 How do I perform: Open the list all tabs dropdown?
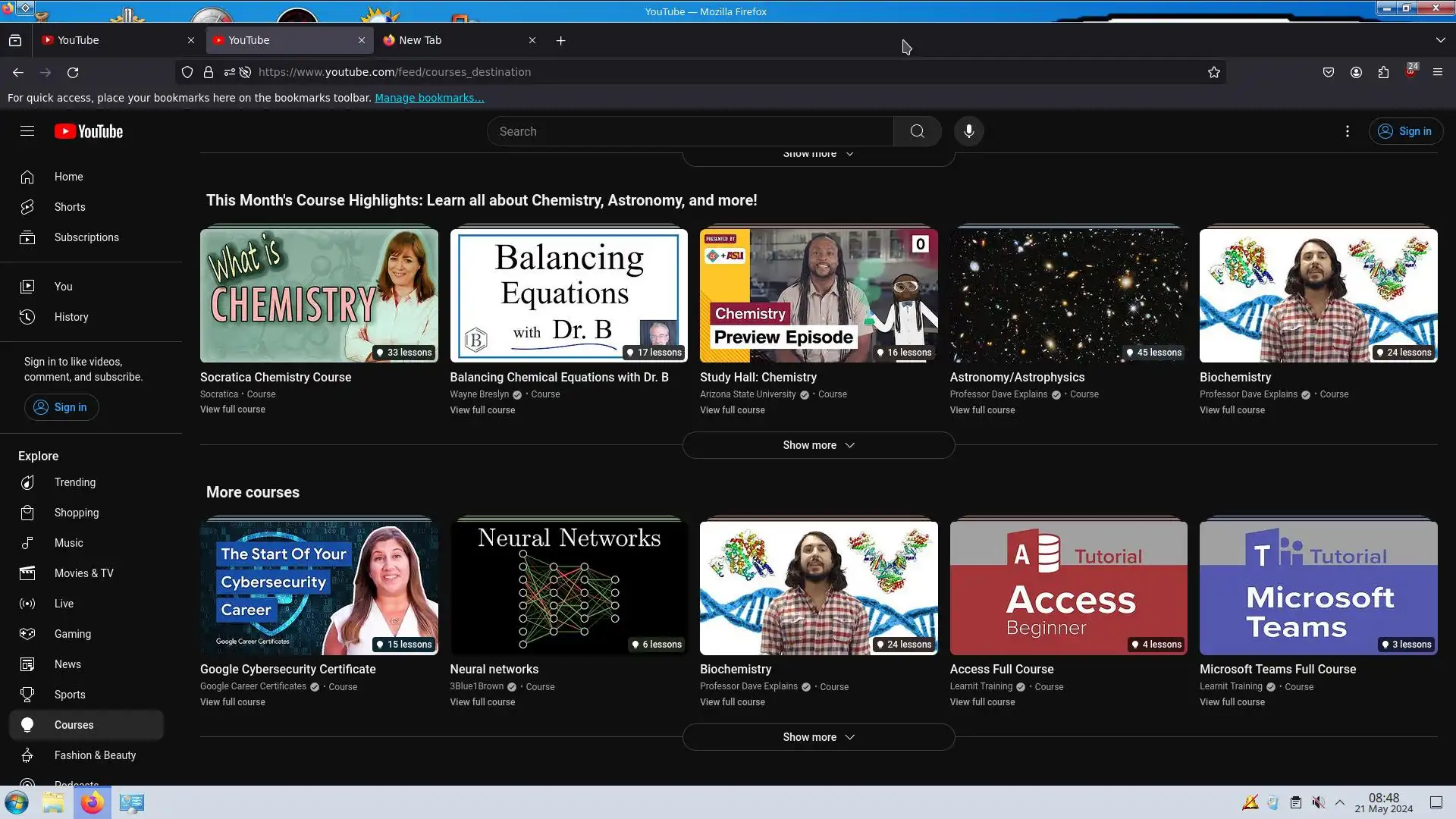(x=1440, y=40)
